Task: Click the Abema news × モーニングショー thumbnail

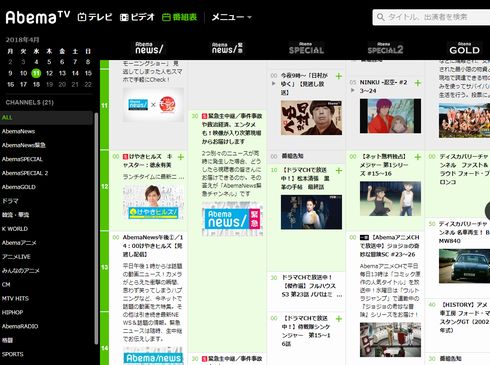Action: pyautogui.click(x=153, y=105)
